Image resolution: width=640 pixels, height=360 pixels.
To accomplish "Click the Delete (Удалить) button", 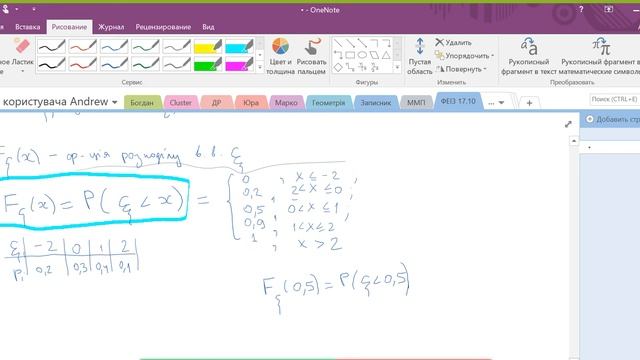I will (453, 42).
